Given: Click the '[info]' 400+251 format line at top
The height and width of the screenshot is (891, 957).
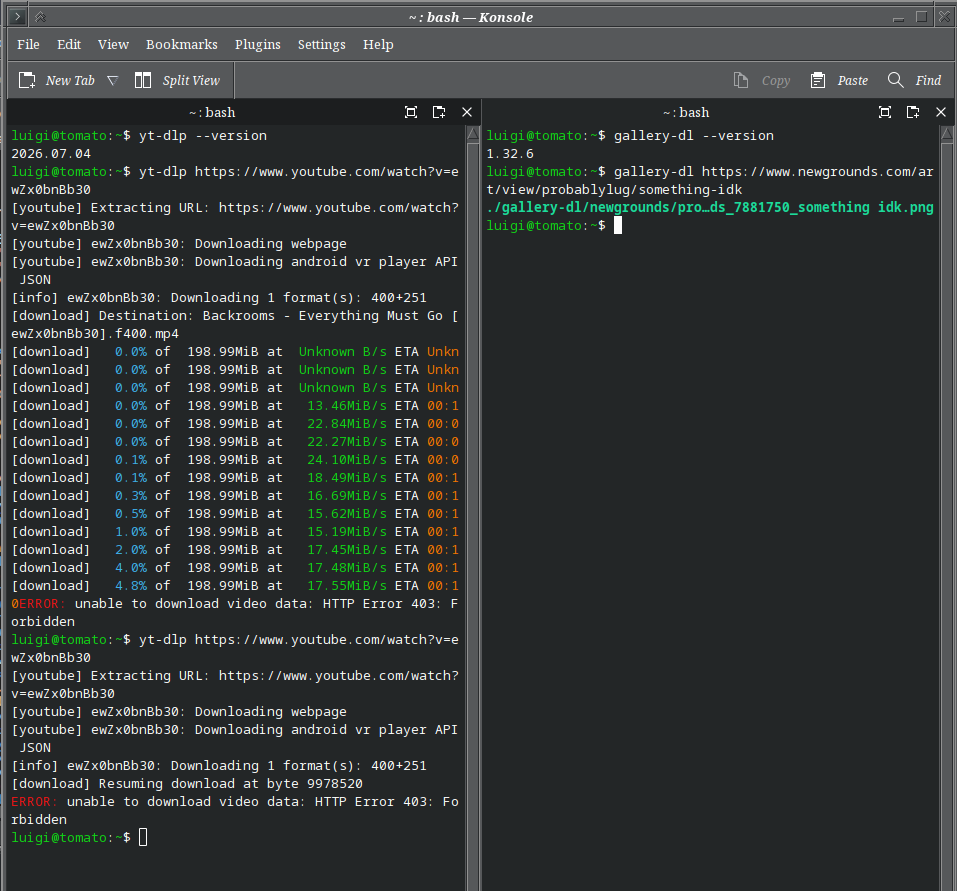Looking at the screenshot, I should 219,298.
